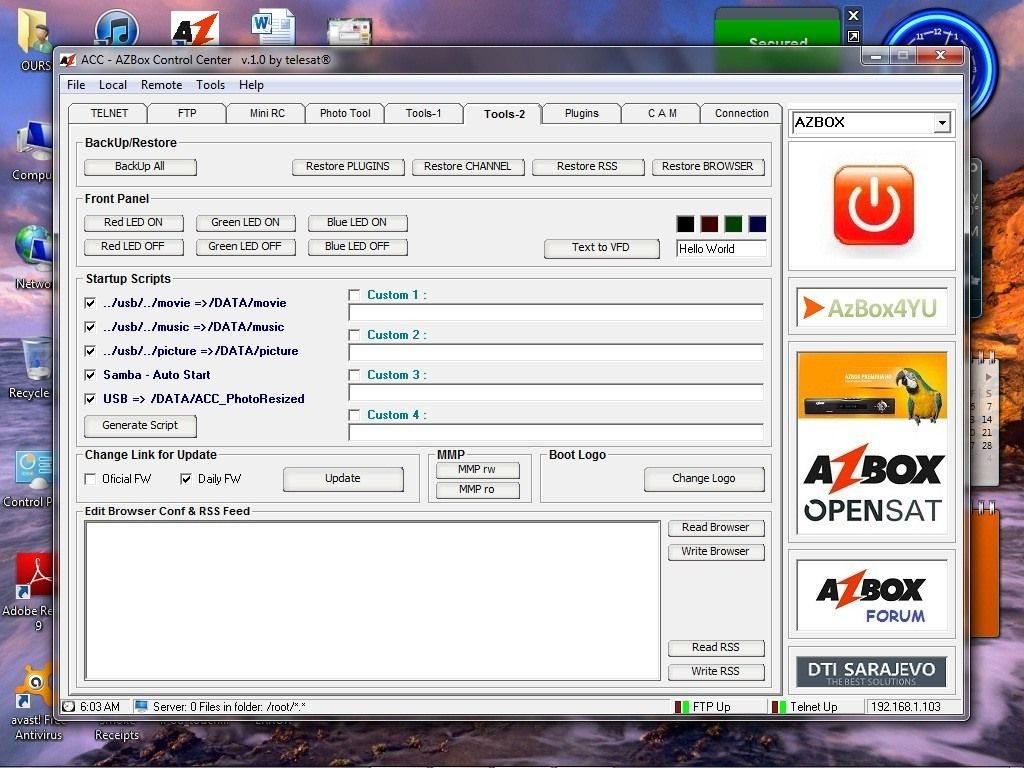The image size is (1024, 768).
Task: Enable the Custom 2 script checkbox
Action: point(354,335)
